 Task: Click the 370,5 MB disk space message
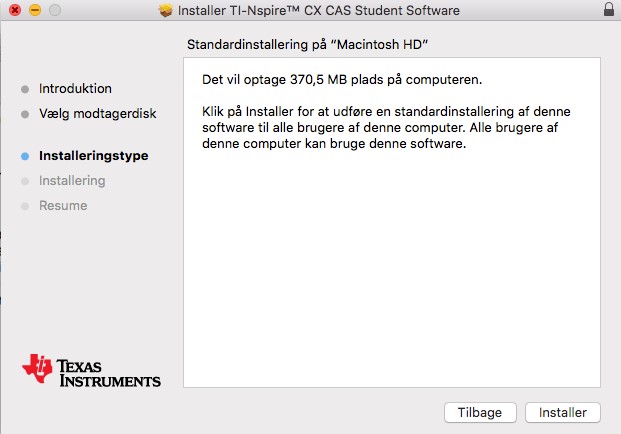point(342,80)
